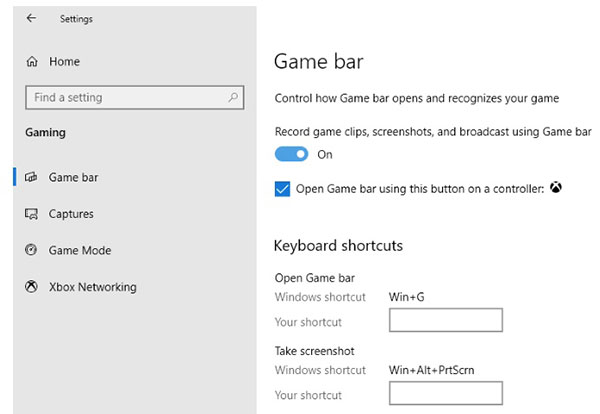Image resolution: width=600 pixels, height=414 pixels.
Task: Open the Game bar settings page
Action: [x=73, y=178]
